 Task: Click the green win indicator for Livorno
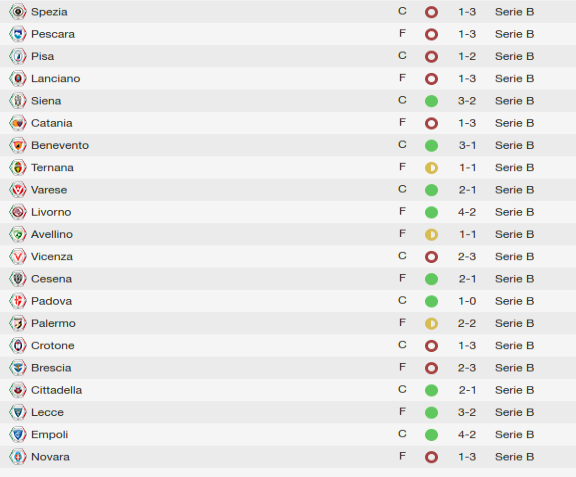tap(431, 212)
